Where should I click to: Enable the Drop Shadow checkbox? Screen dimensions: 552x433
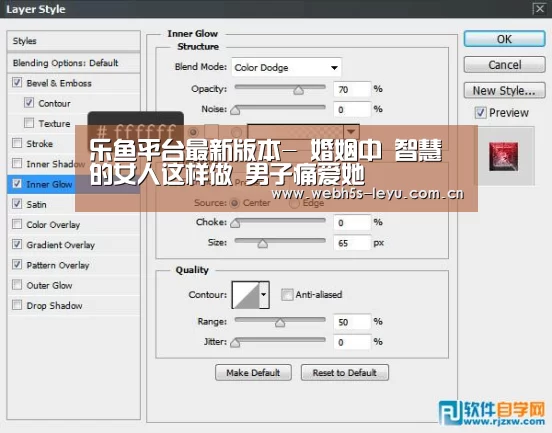[17, 305]
